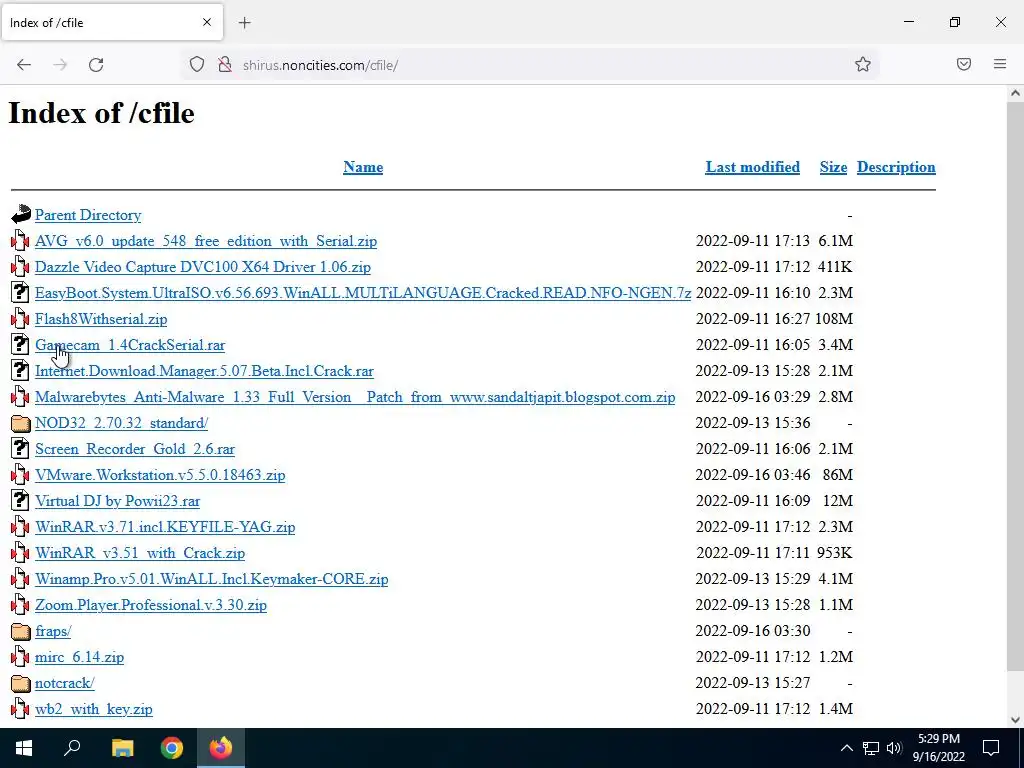Click the folder icon beside fraps
The height and width of the screenshot is (768, 1024).
tap(21, 632)
